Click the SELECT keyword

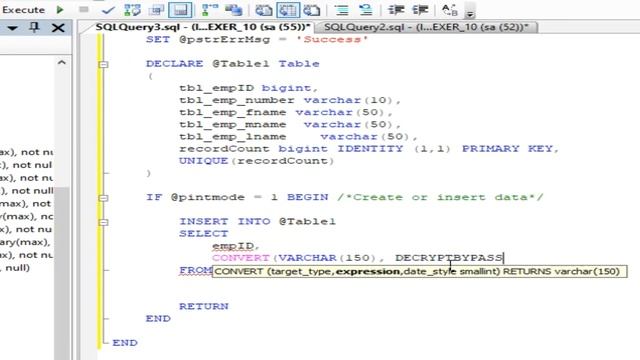tap(203, 234)
